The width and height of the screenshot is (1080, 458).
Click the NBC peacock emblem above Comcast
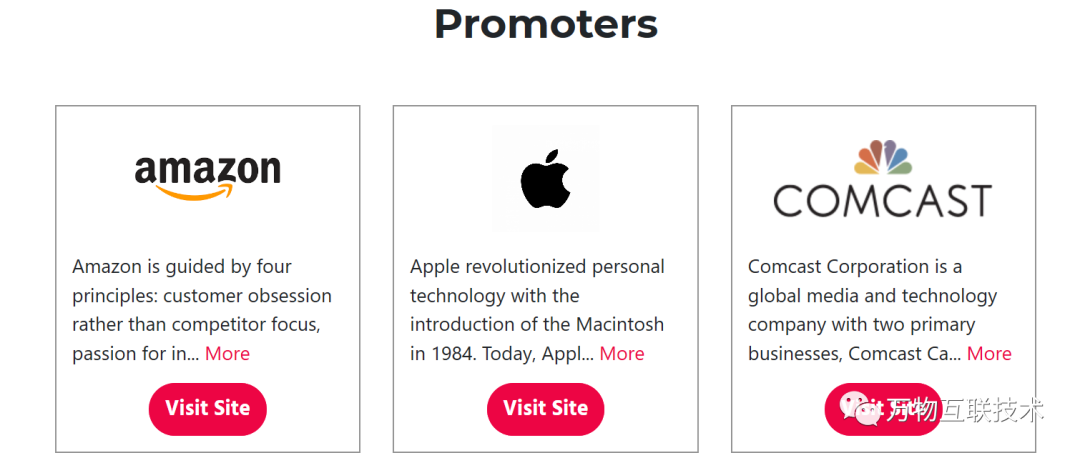point(882,157)
